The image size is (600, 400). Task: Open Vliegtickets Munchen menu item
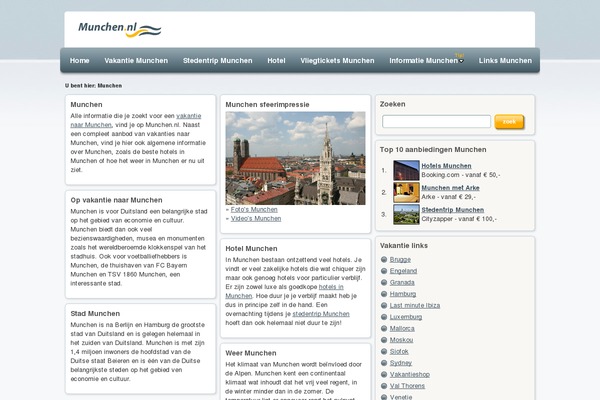(337, 60)
